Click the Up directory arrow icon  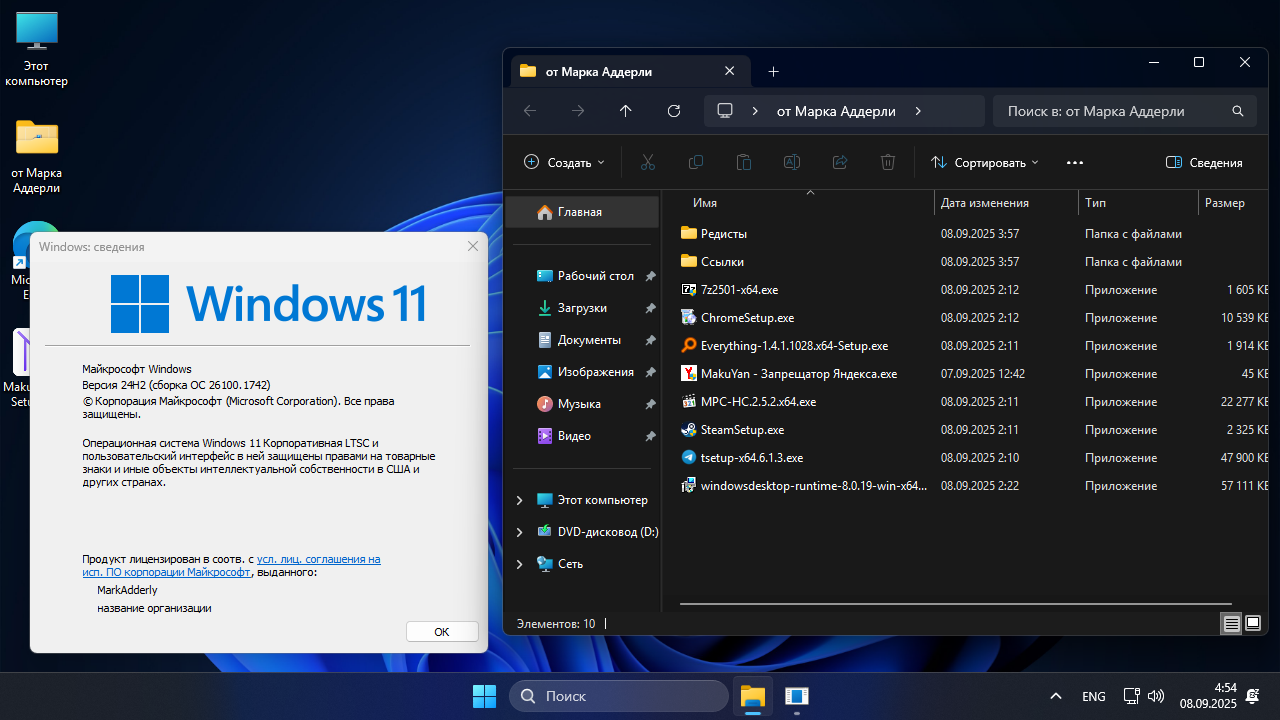626,111
